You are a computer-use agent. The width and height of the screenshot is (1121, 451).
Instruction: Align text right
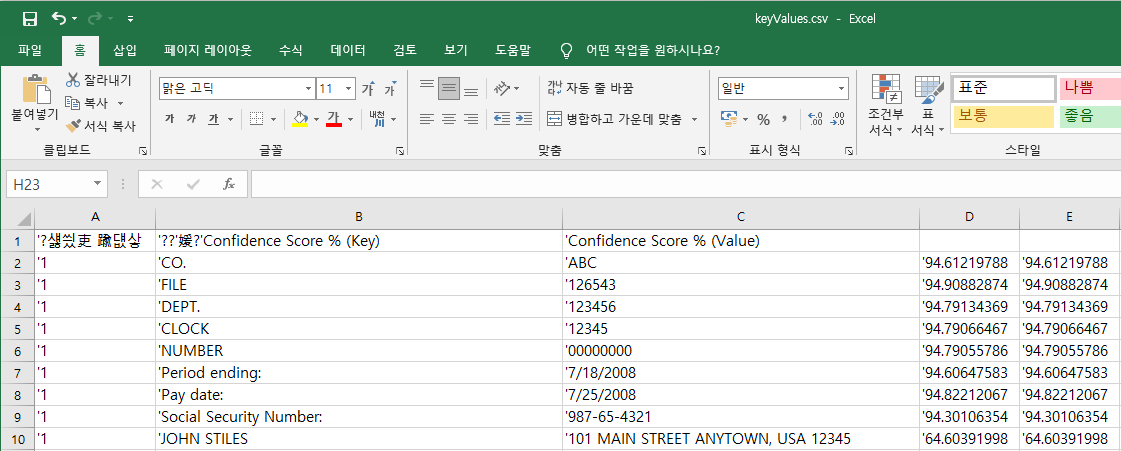[x=470, y=119]
